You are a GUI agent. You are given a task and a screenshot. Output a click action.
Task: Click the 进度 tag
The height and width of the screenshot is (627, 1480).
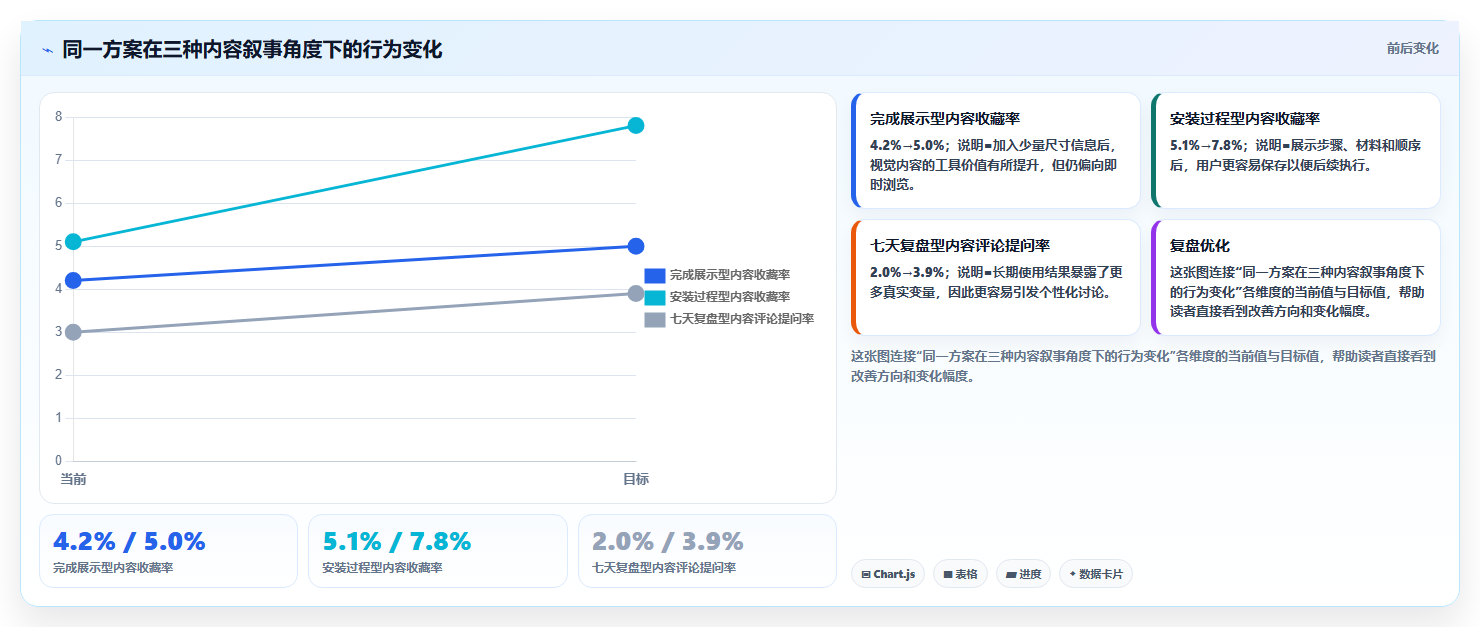(x=1023, y=574)
